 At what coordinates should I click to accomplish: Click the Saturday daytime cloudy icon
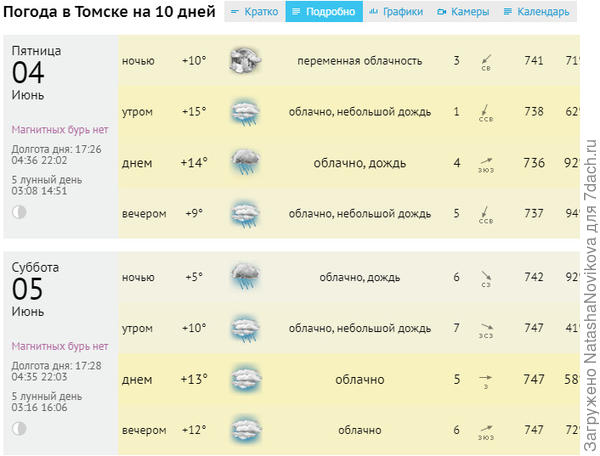244,379
